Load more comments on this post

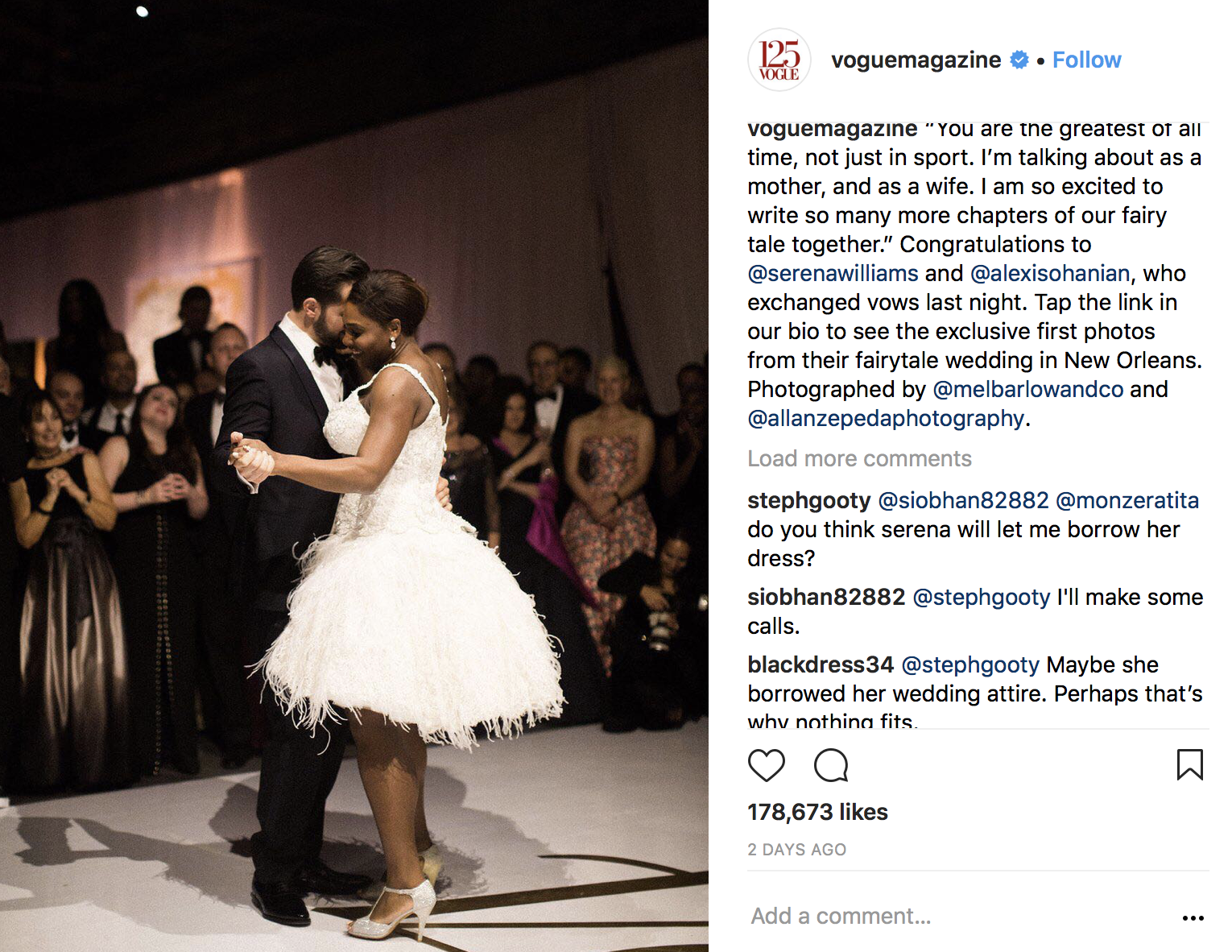(859, 458)
